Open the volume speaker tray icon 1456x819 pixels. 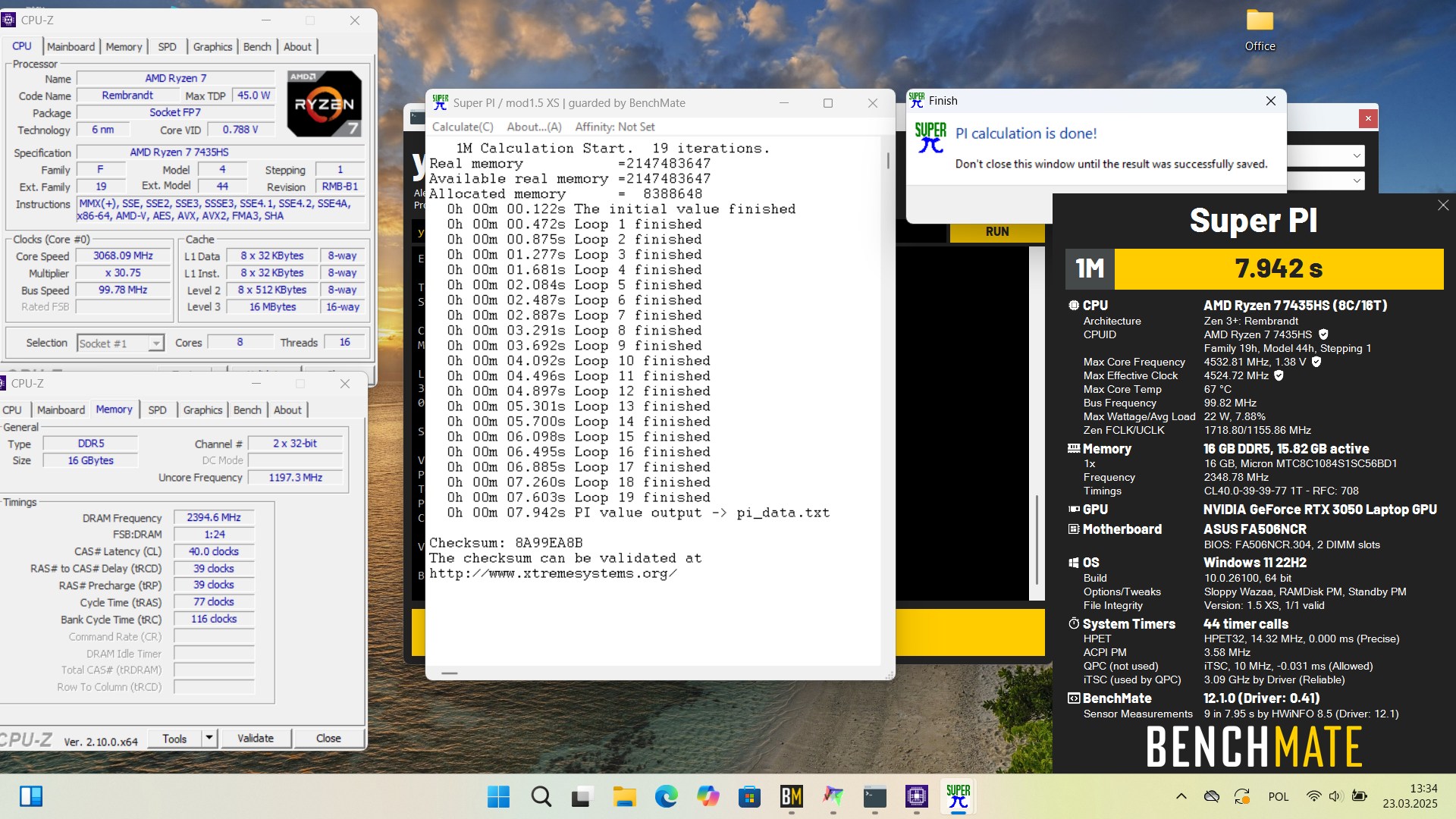click(1335, 796)
